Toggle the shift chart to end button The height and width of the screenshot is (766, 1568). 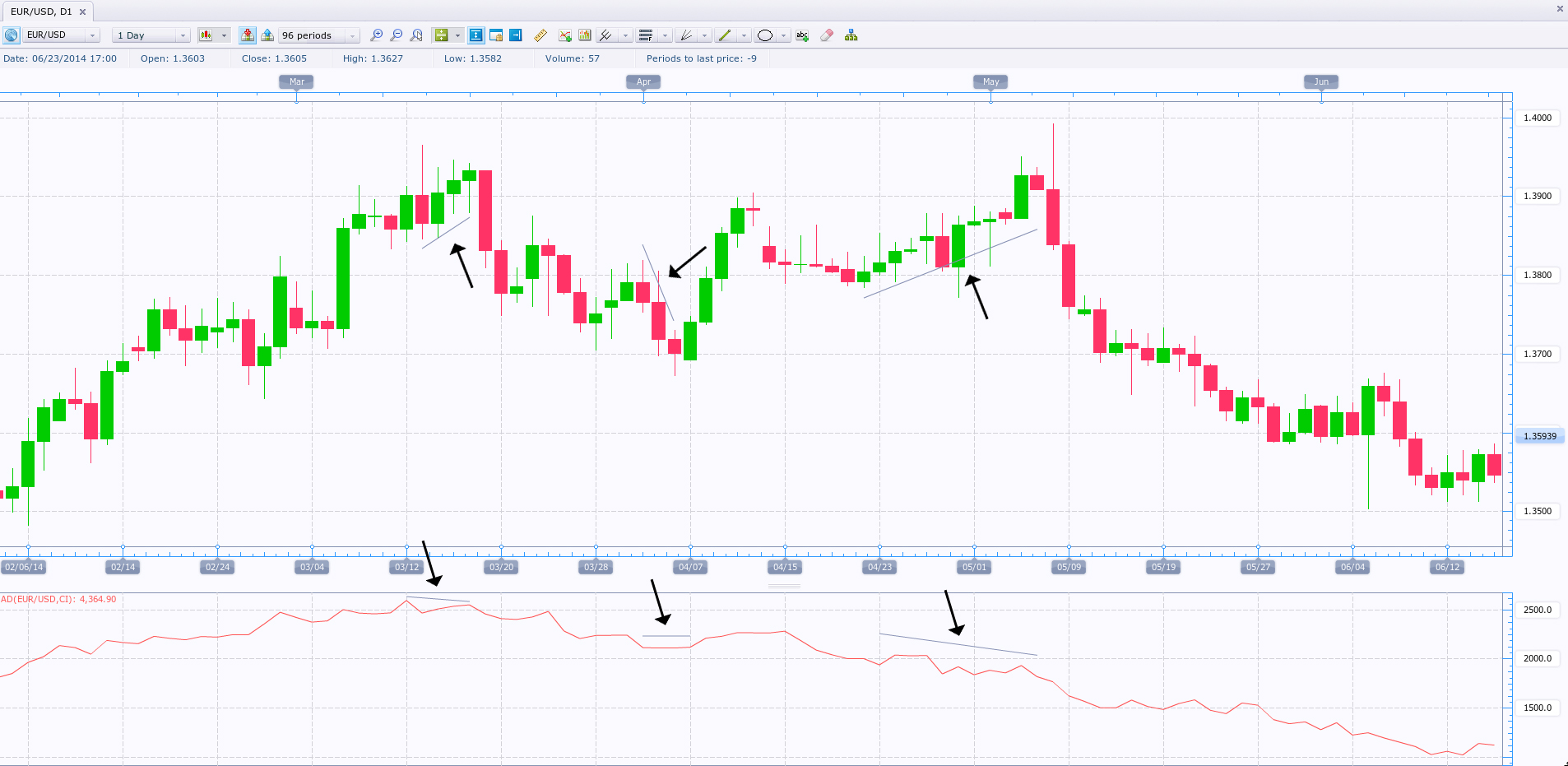point(516,35)
